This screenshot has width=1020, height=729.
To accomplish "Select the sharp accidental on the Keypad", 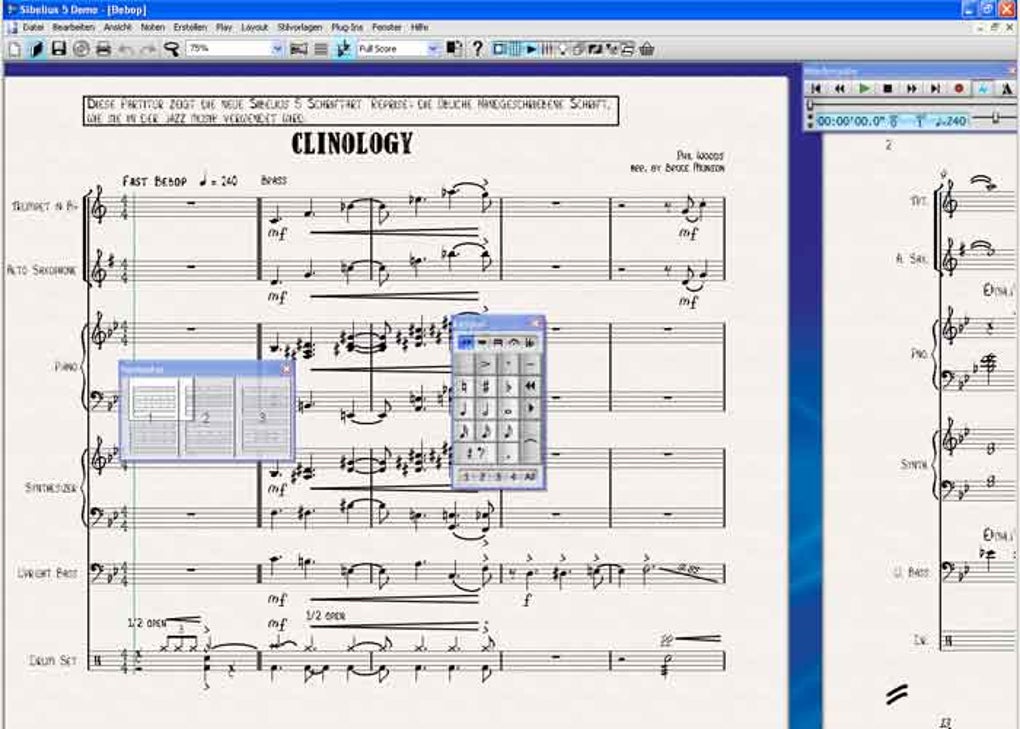I will (487, 385).
